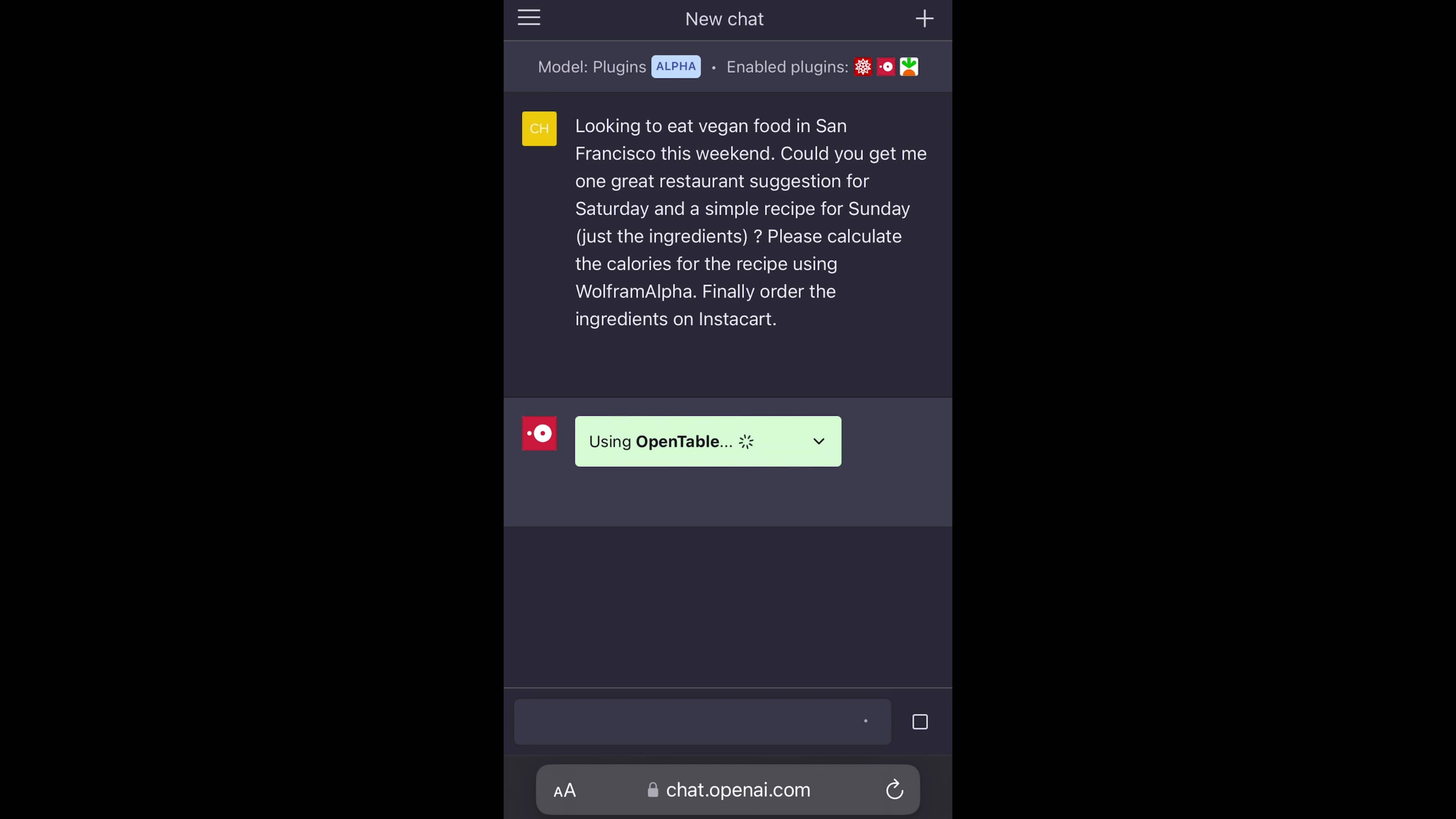This screenshot has height=819, width=1456.
Task: Start a new chat with plus icon
Action: 924,19
